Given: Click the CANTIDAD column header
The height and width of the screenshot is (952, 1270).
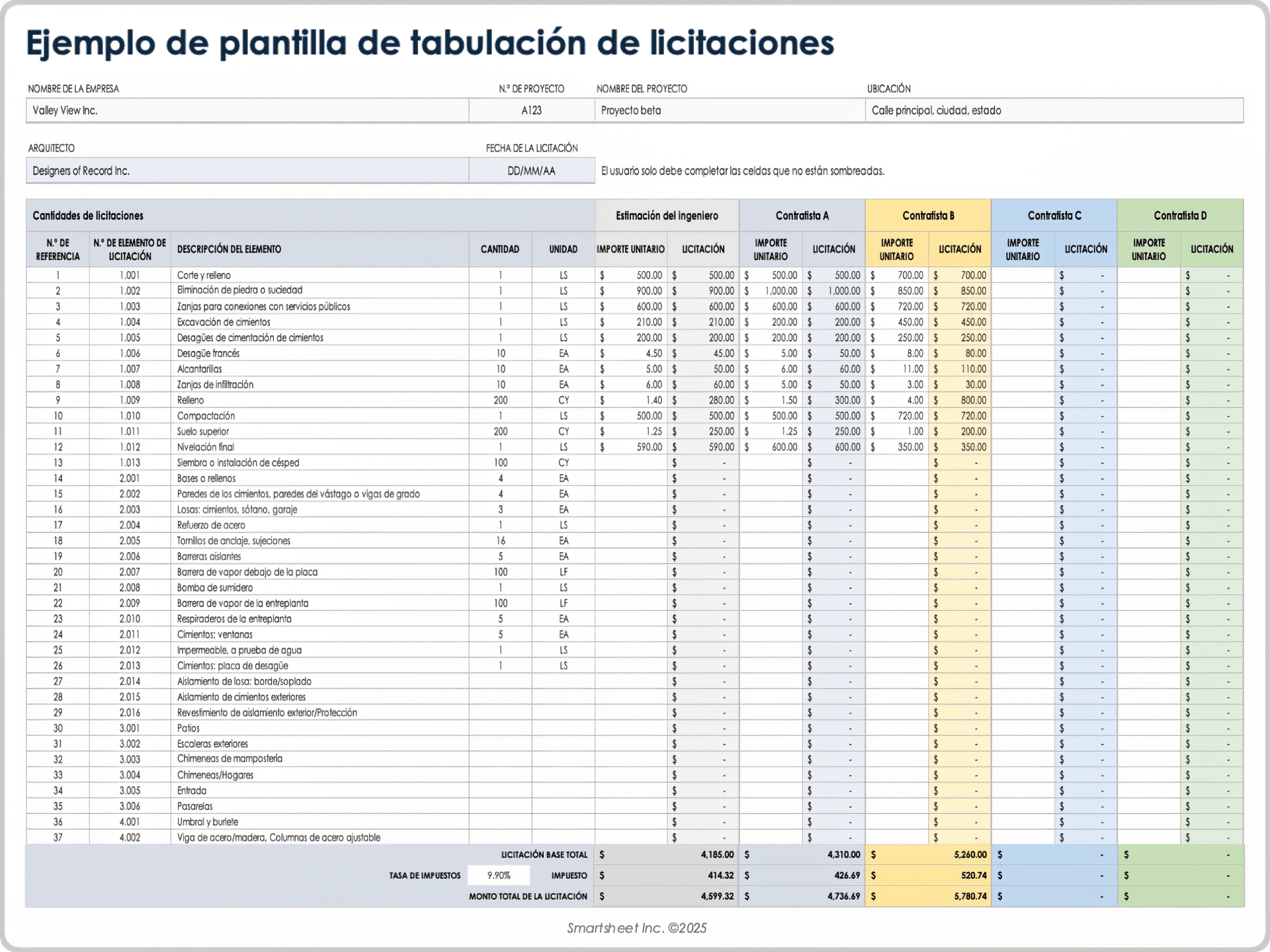Looking at the screenshot, I should pos(500,249).
